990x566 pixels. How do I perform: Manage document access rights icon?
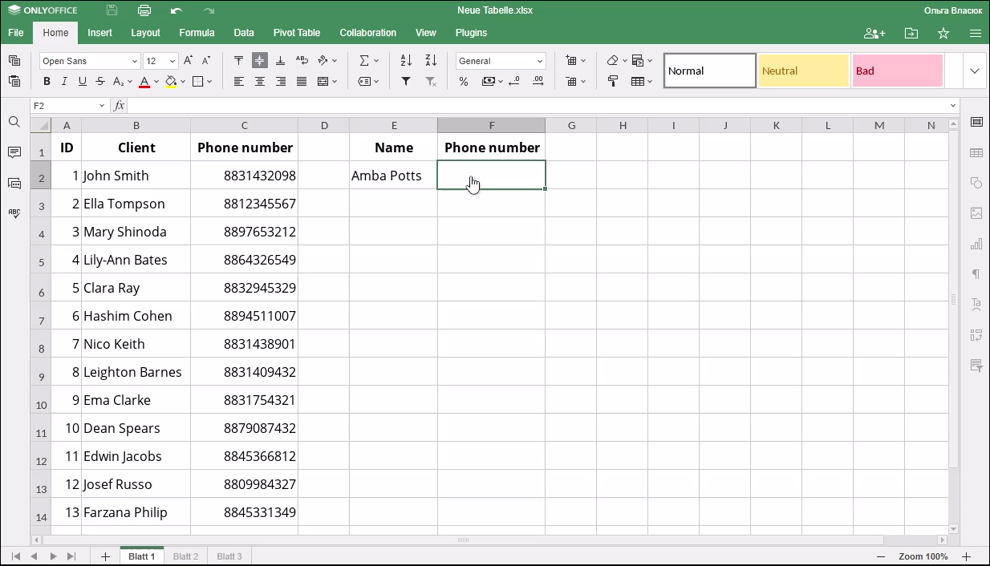tap(874, 33)
